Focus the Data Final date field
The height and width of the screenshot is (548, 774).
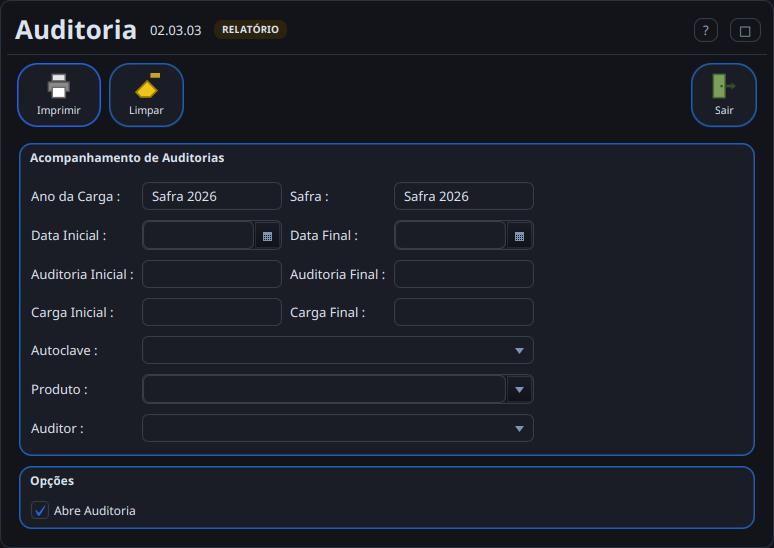point(450,235)
